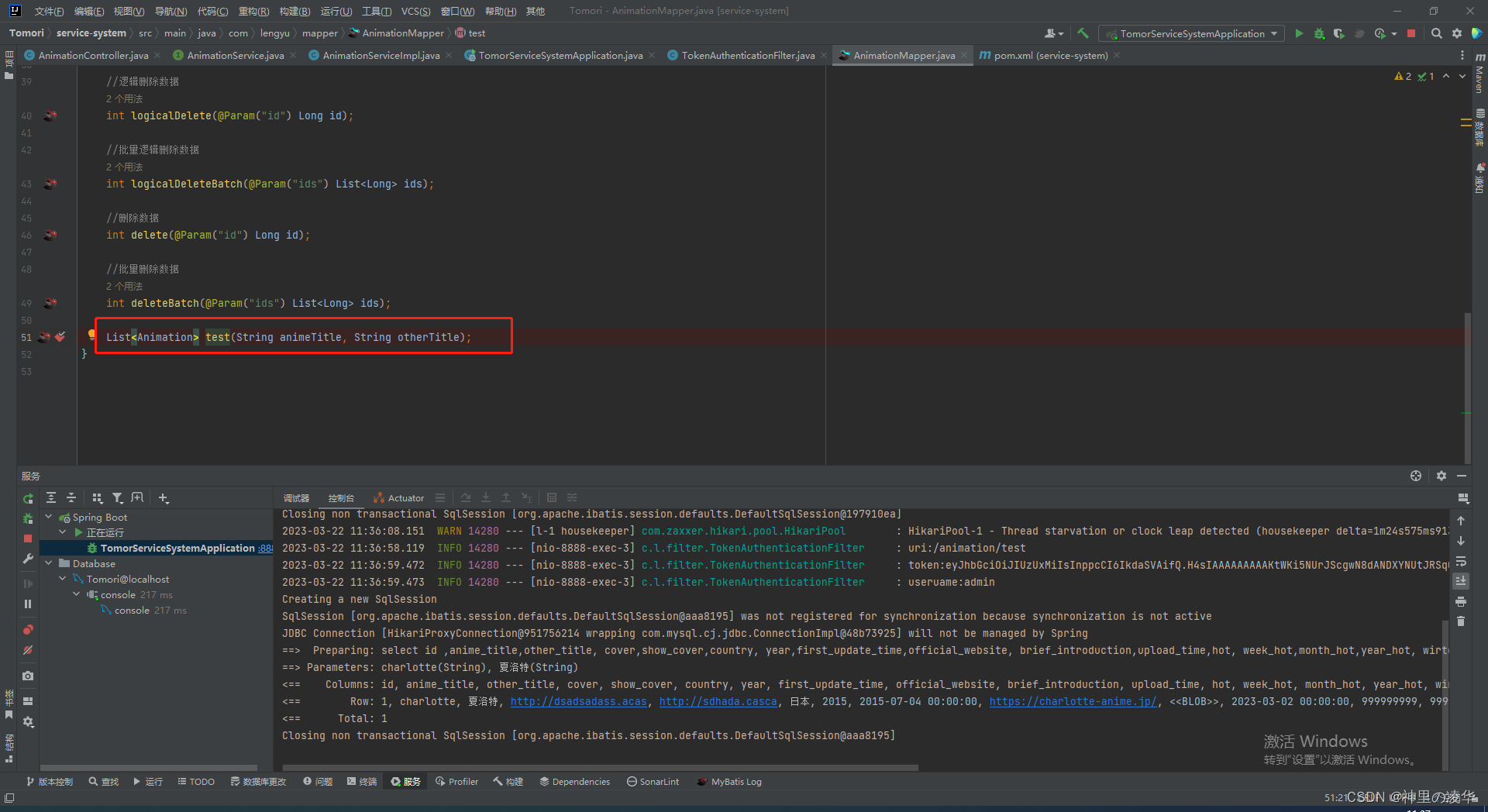Open the SonarLint tool window
Image resolution: width=1488 pixels, height=812 pixels.
(653, 782)
